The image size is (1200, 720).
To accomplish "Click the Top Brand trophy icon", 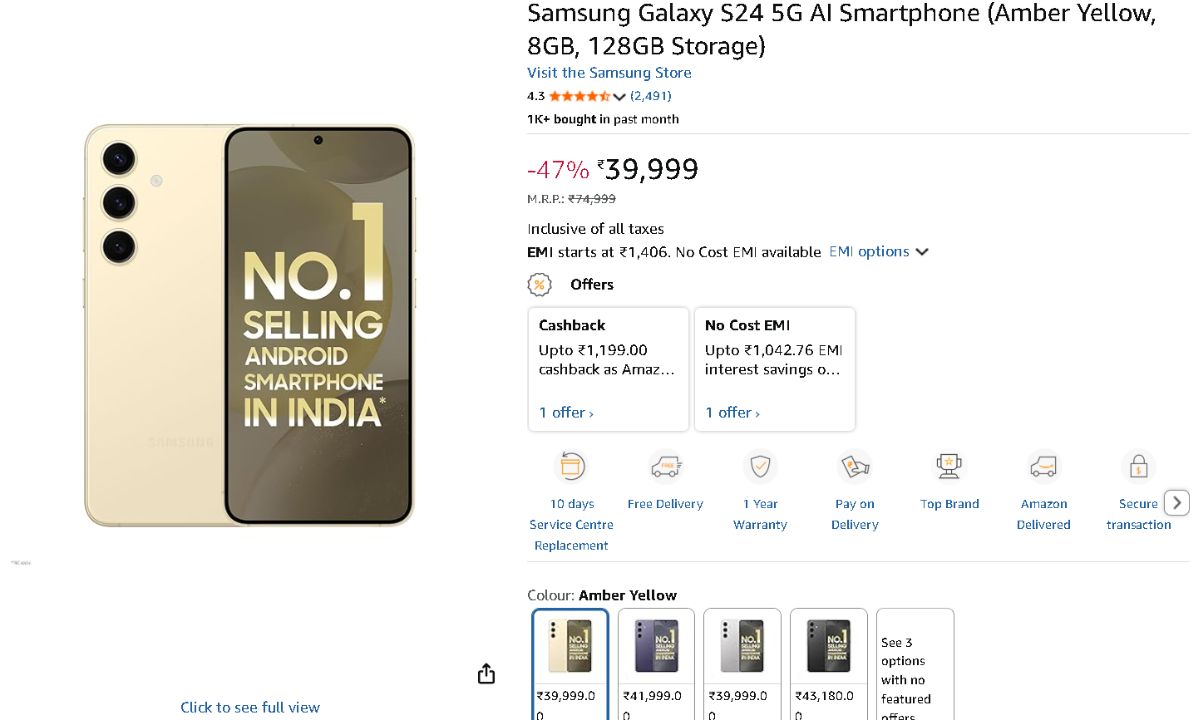I will click(x=949, y=466).
